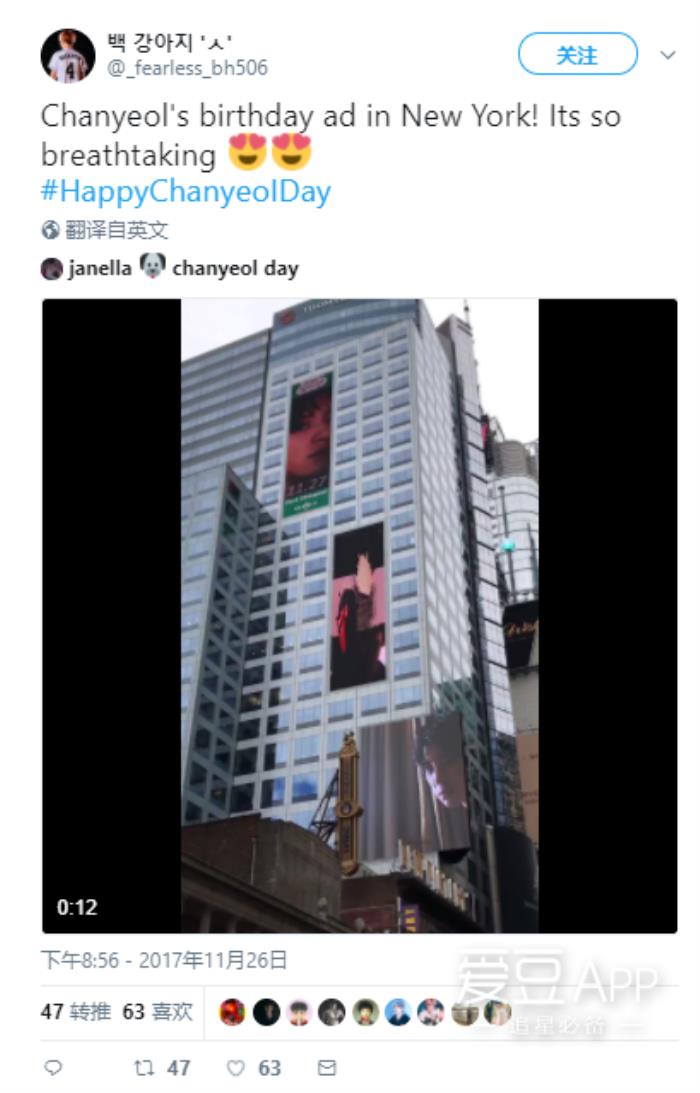The image size is (700, 1093).
Task: Click the 翻译自英文 translation link
Action: 116,229
